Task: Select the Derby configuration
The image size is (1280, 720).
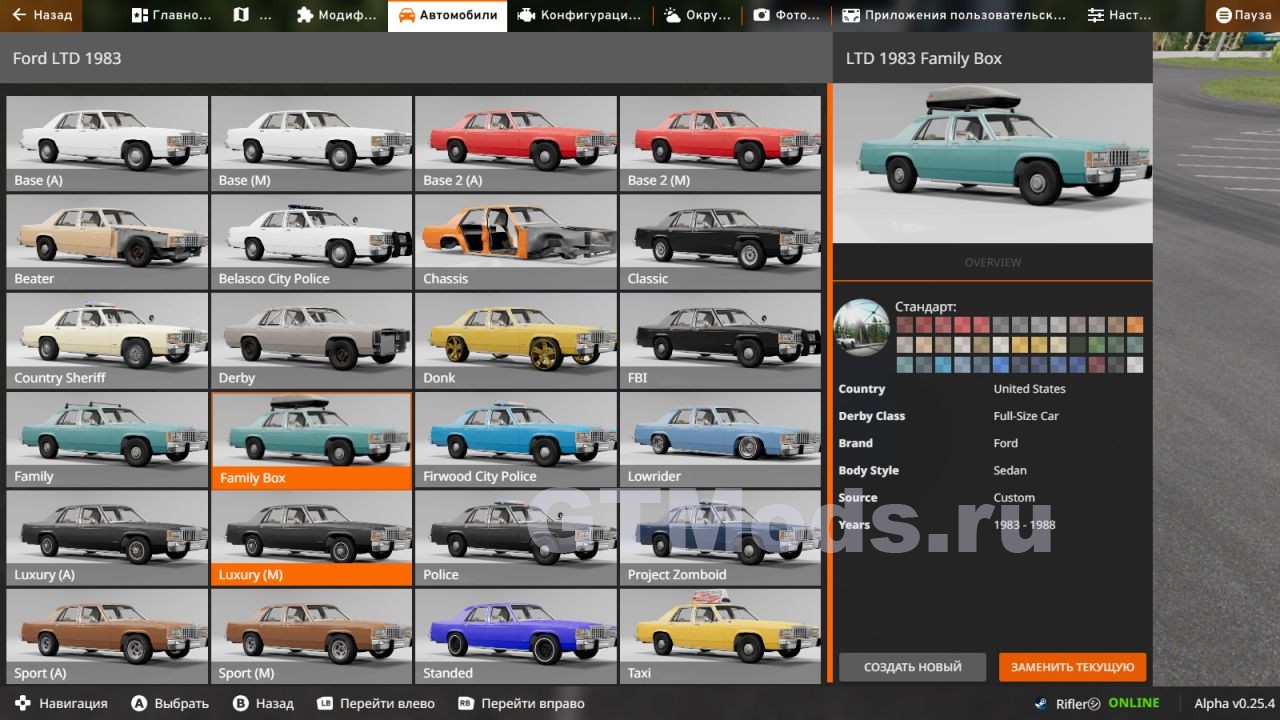Action: [x=312, y=340]
